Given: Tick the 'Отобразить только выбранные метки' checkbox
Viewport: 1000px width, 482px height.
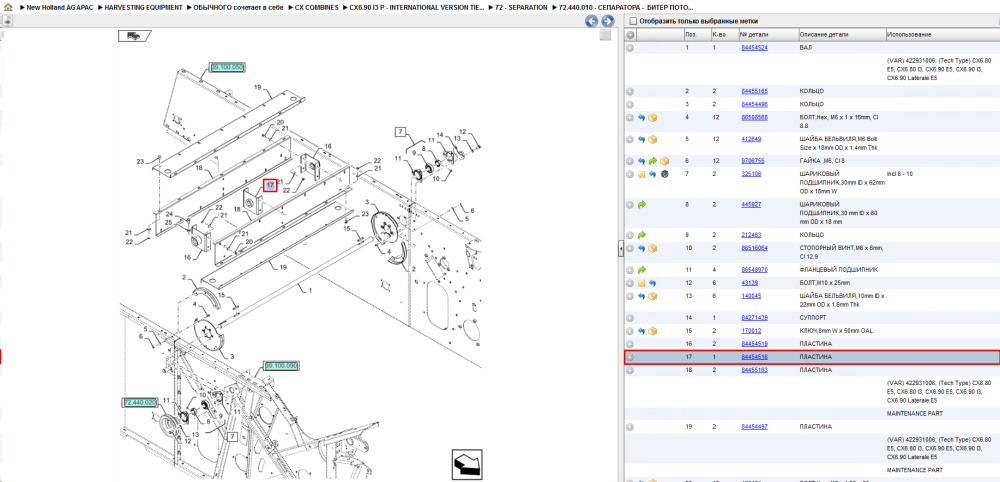Looking at the screenshot, I should (x=633, y=21).
